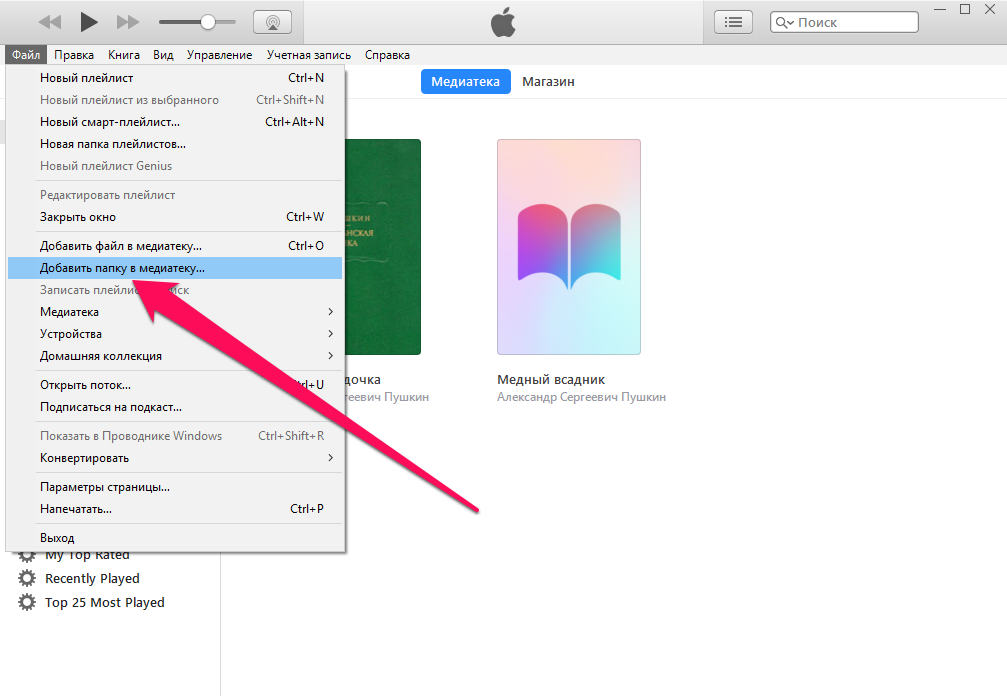Open the AirPlay output icon
Viewport: 1007px width, 696px height.
tap(272, 22)
